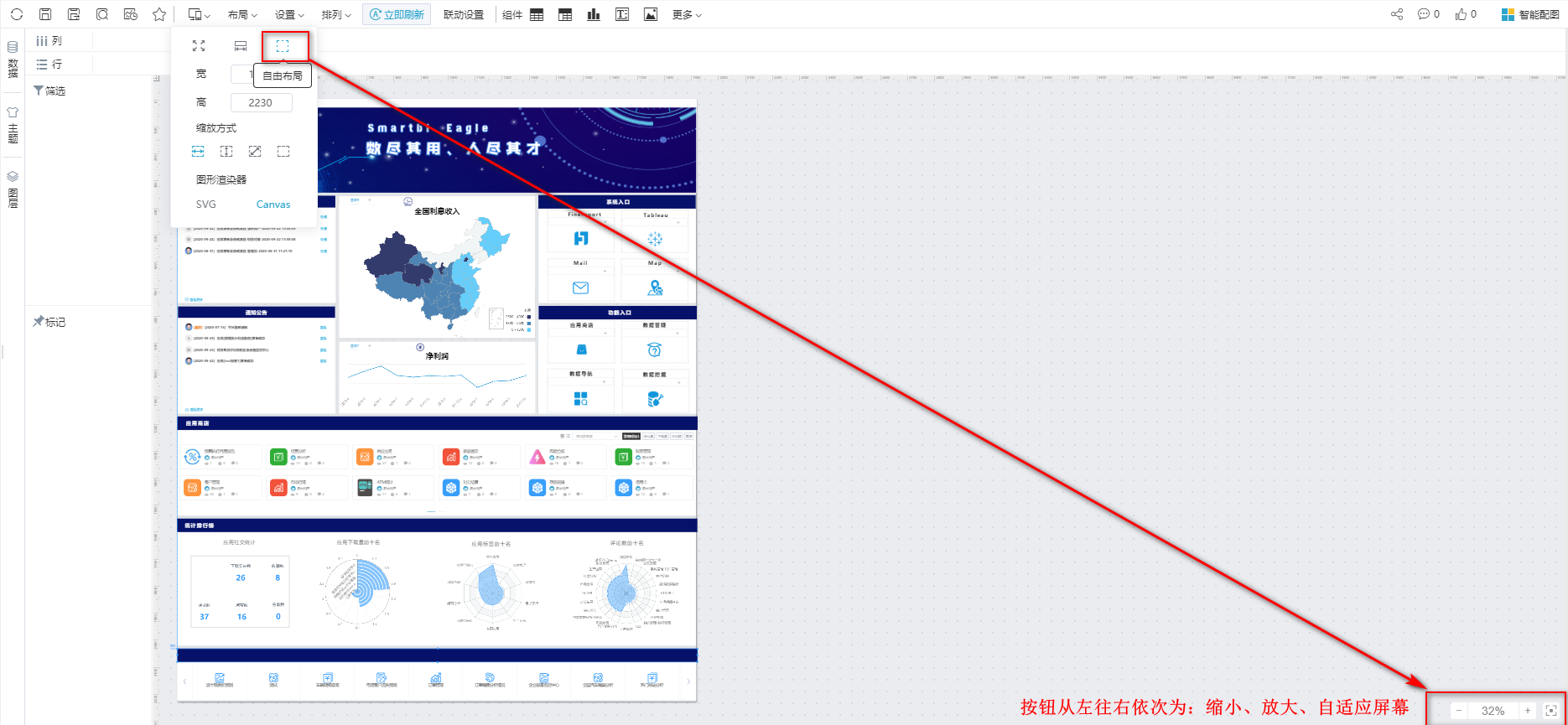Click the 筛选 filter section

click(49, 91)
